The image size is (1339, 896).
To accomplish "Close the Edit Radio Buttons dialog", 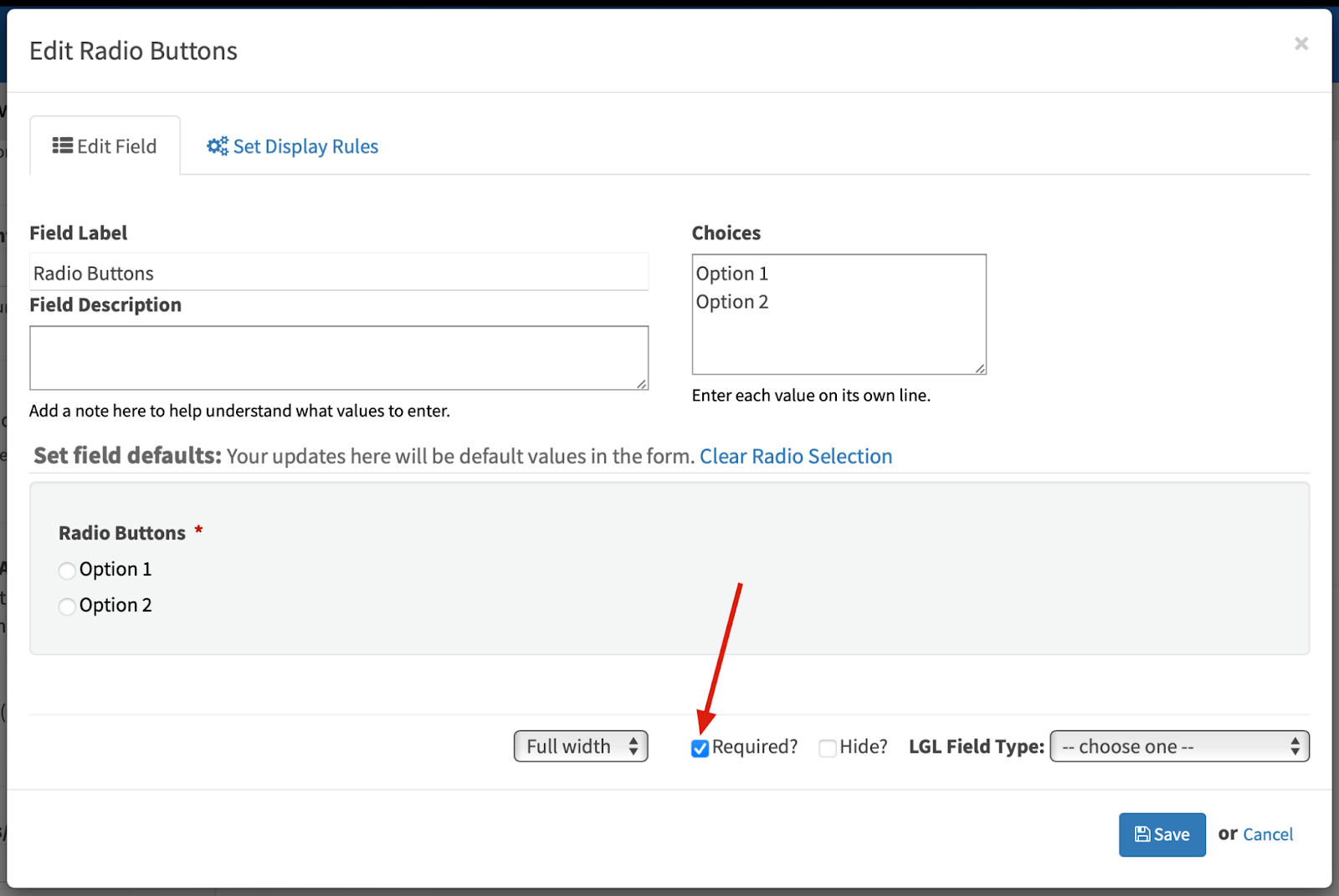I will click(x=1301, y=44).
